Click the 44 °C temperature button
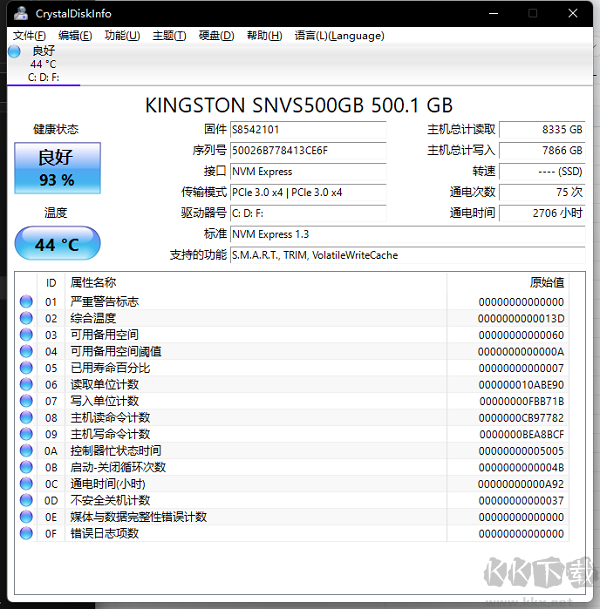The height and width of the screenshot is (609, 600). (x=57, y=244)
